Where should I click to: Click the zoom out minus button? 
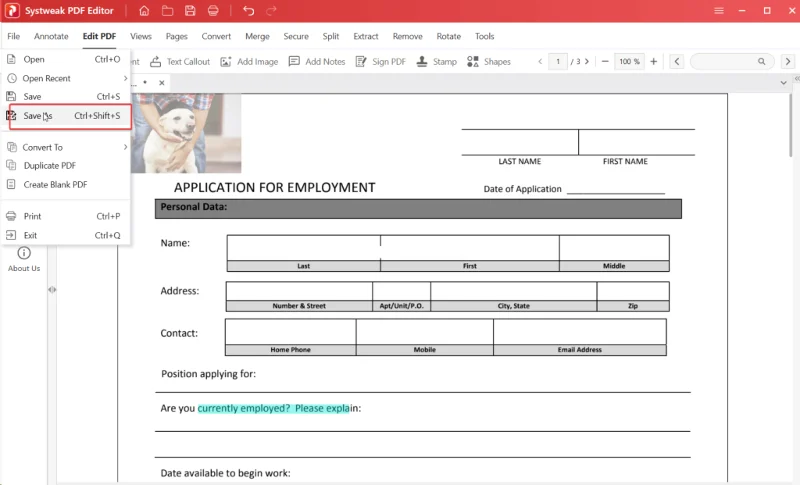pos(605,62)
